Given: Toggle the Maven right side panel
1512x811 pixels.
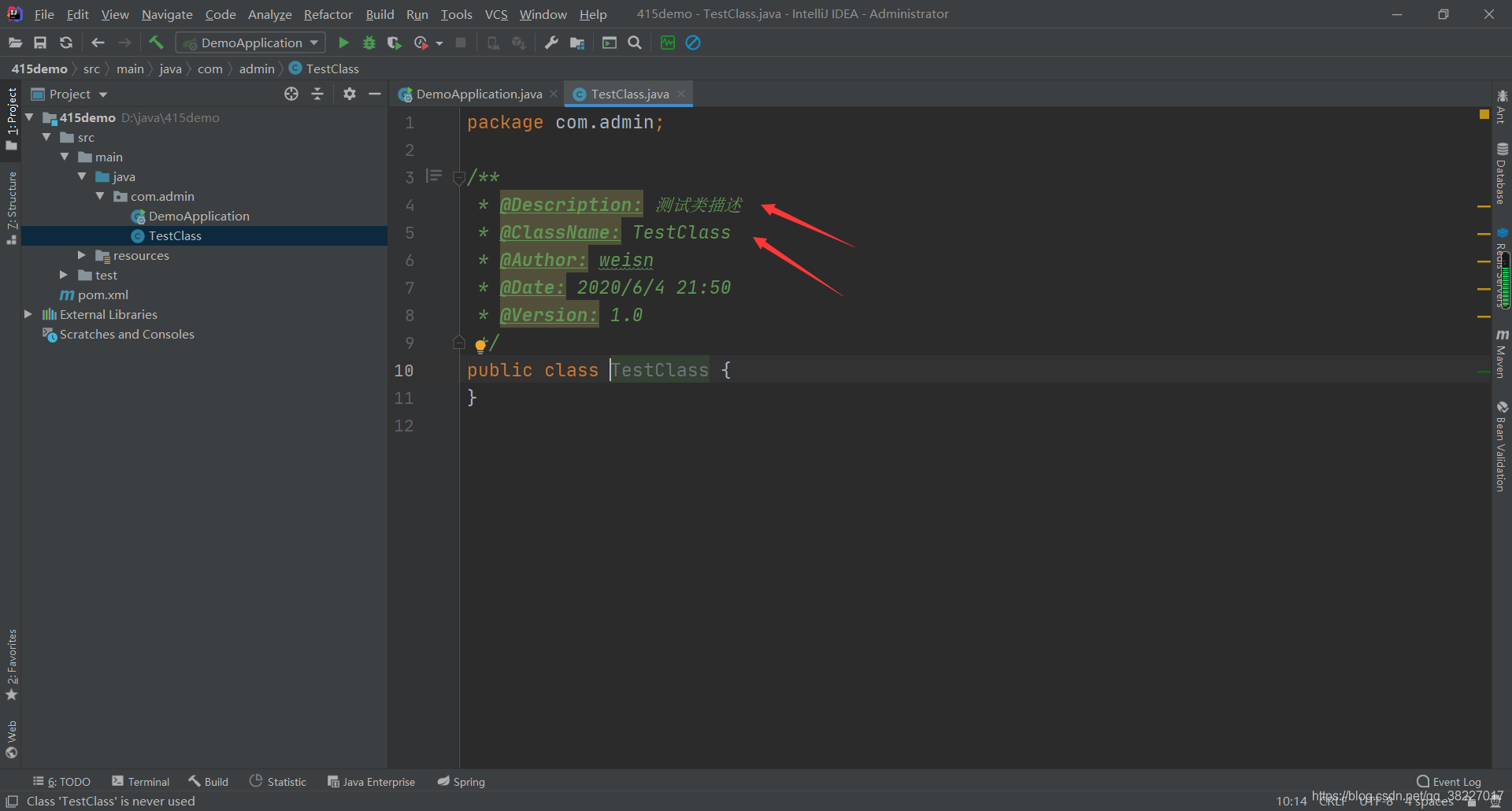Looking at the screenshot, I should click(1502, 354).
